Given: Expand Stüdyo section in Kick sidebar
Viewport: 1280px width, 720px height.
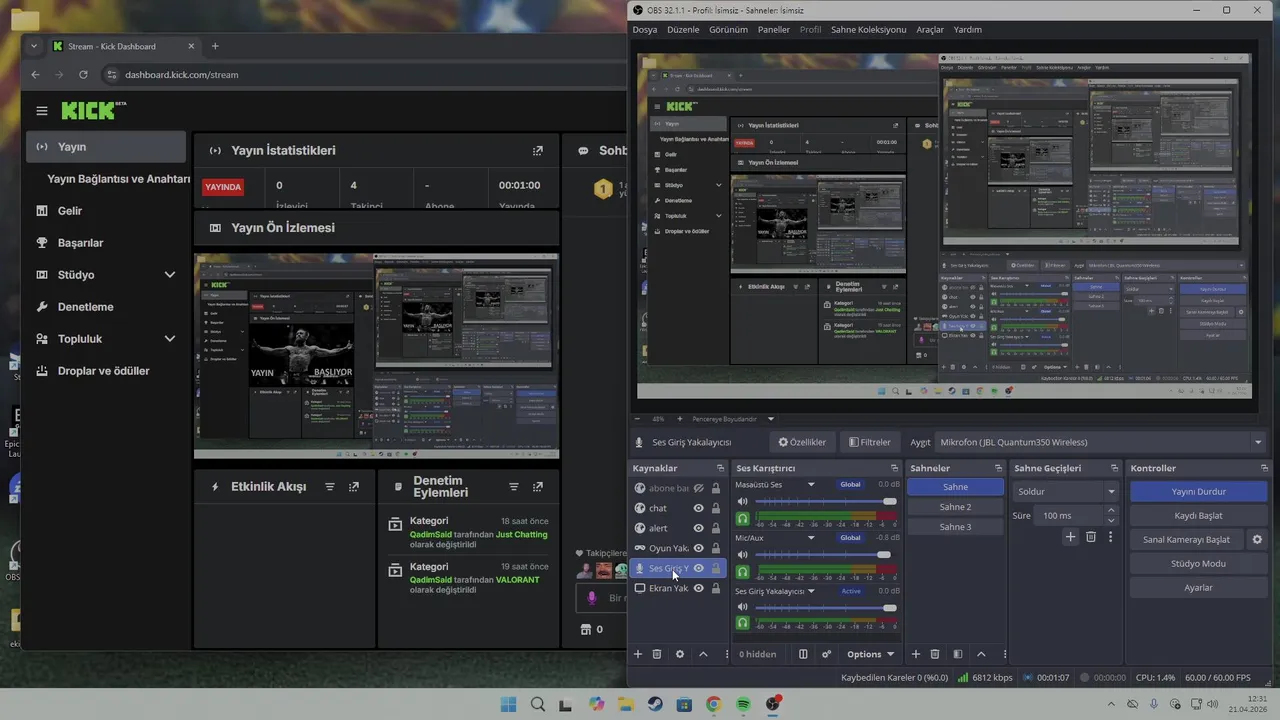Looking at the screenshot, I should tap(170, 275).
